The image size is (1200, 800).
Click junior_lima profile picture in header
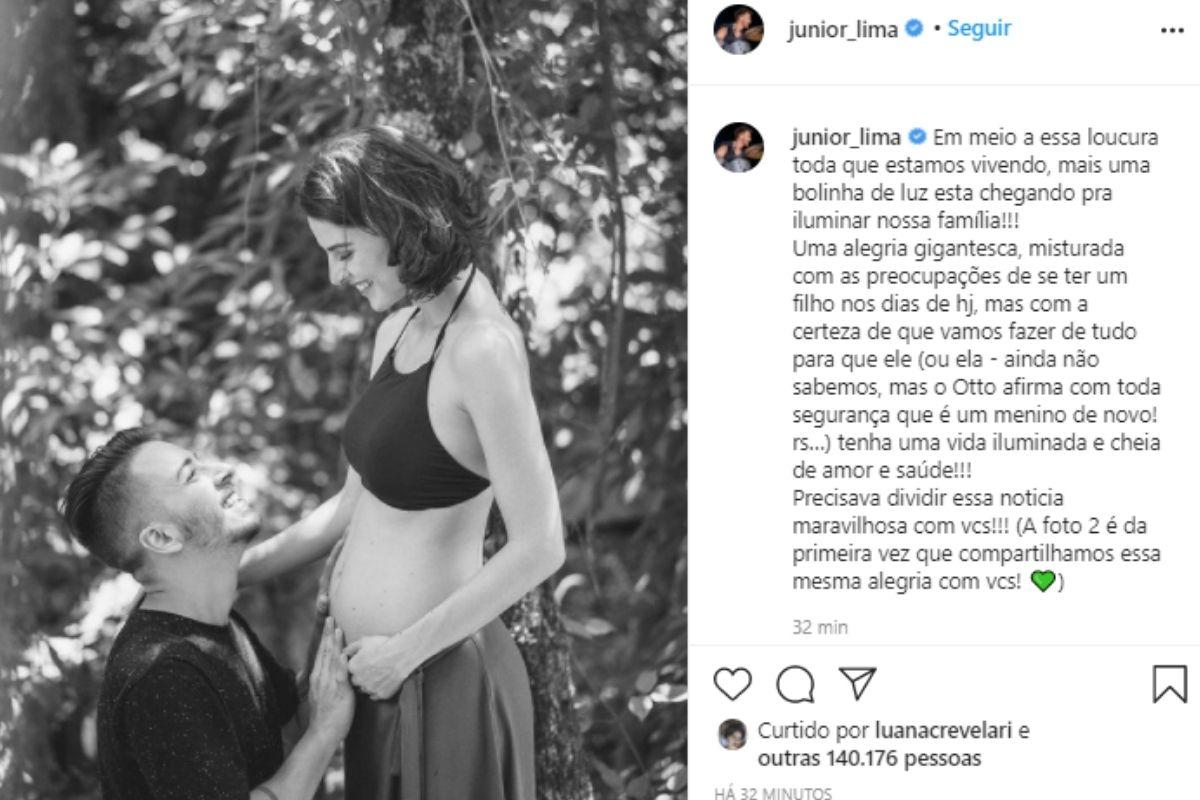pyautogui.click(x=738, y=29)
